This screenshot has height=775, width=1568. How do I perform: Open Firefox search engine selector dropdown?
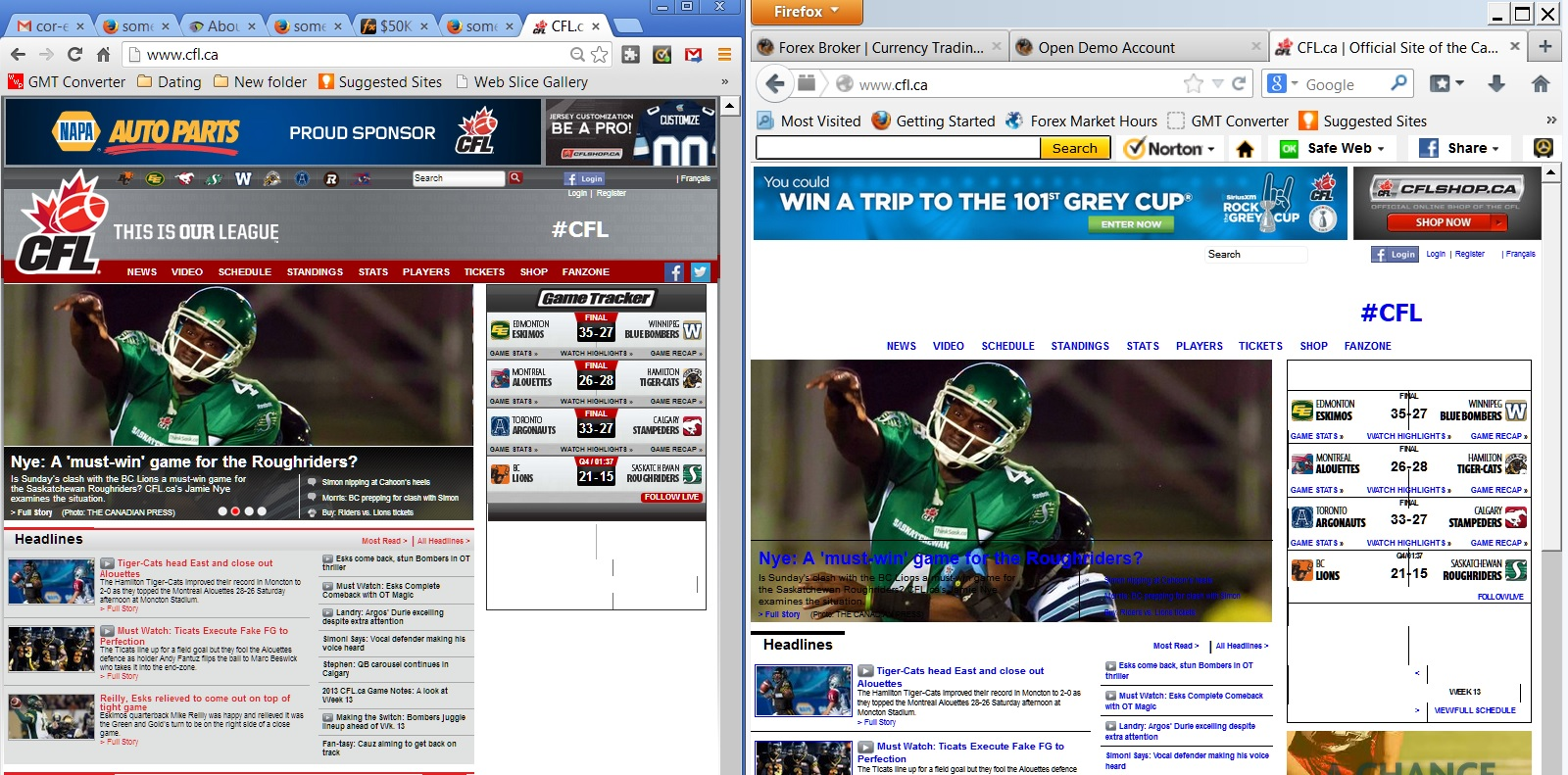coord(1294,84)
